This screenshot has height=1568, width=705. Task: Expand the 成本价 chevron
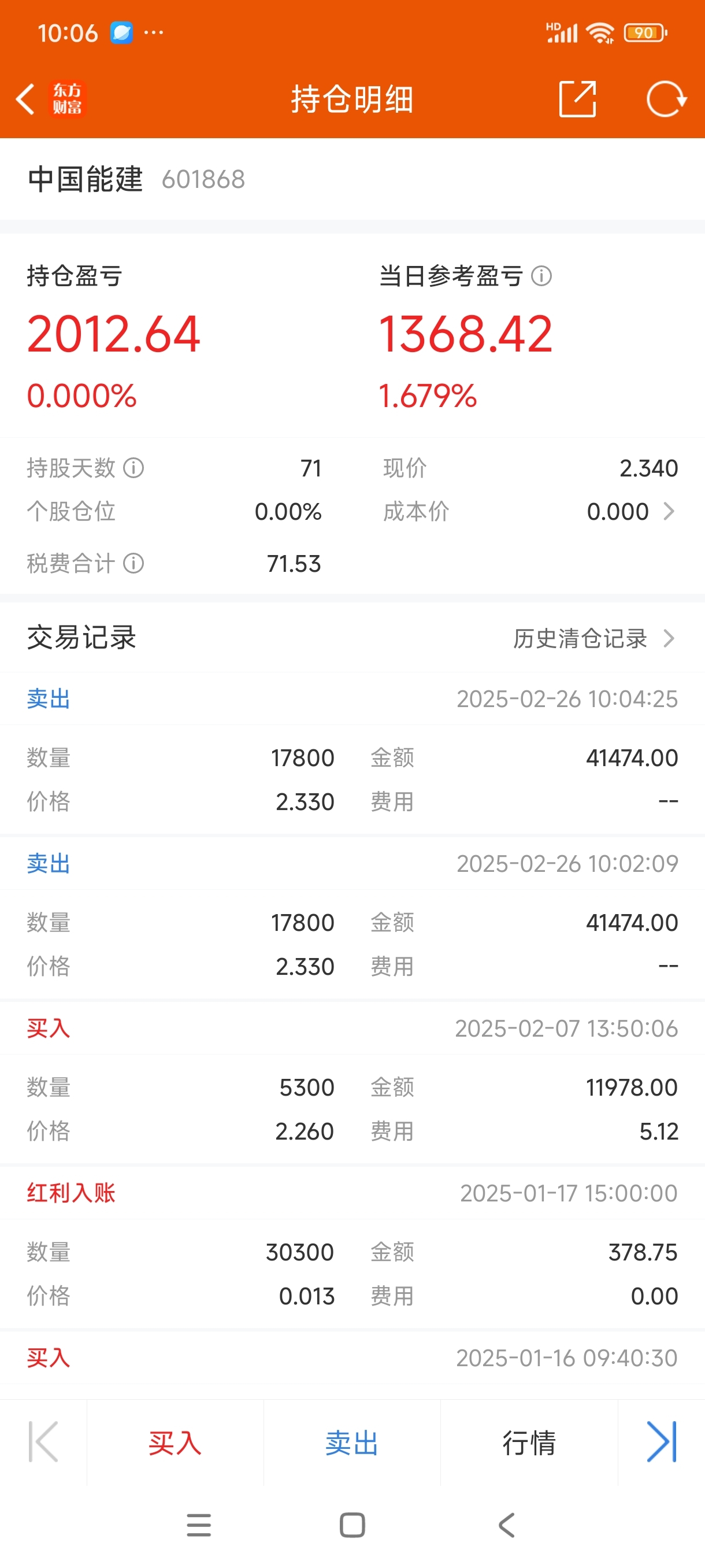pyautogui.click(x=669, y=511)
